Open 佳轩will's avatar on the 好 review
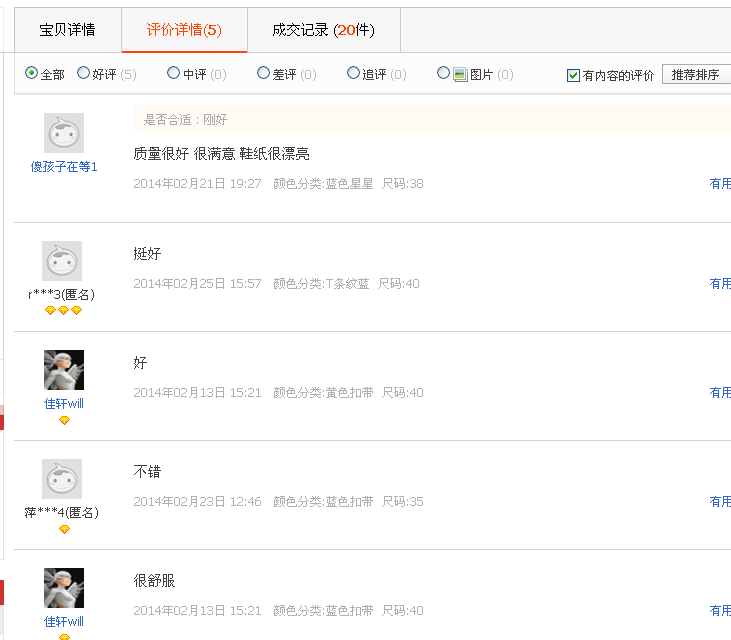The height and width of the screenshot is (640, 731). (64, 370)
